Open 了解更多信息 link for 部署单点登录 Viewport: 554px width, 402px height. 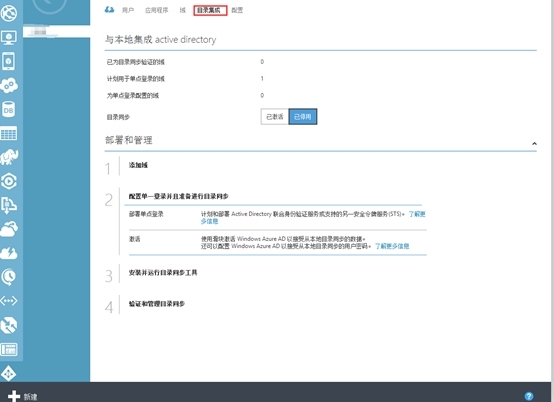point(417,214)
